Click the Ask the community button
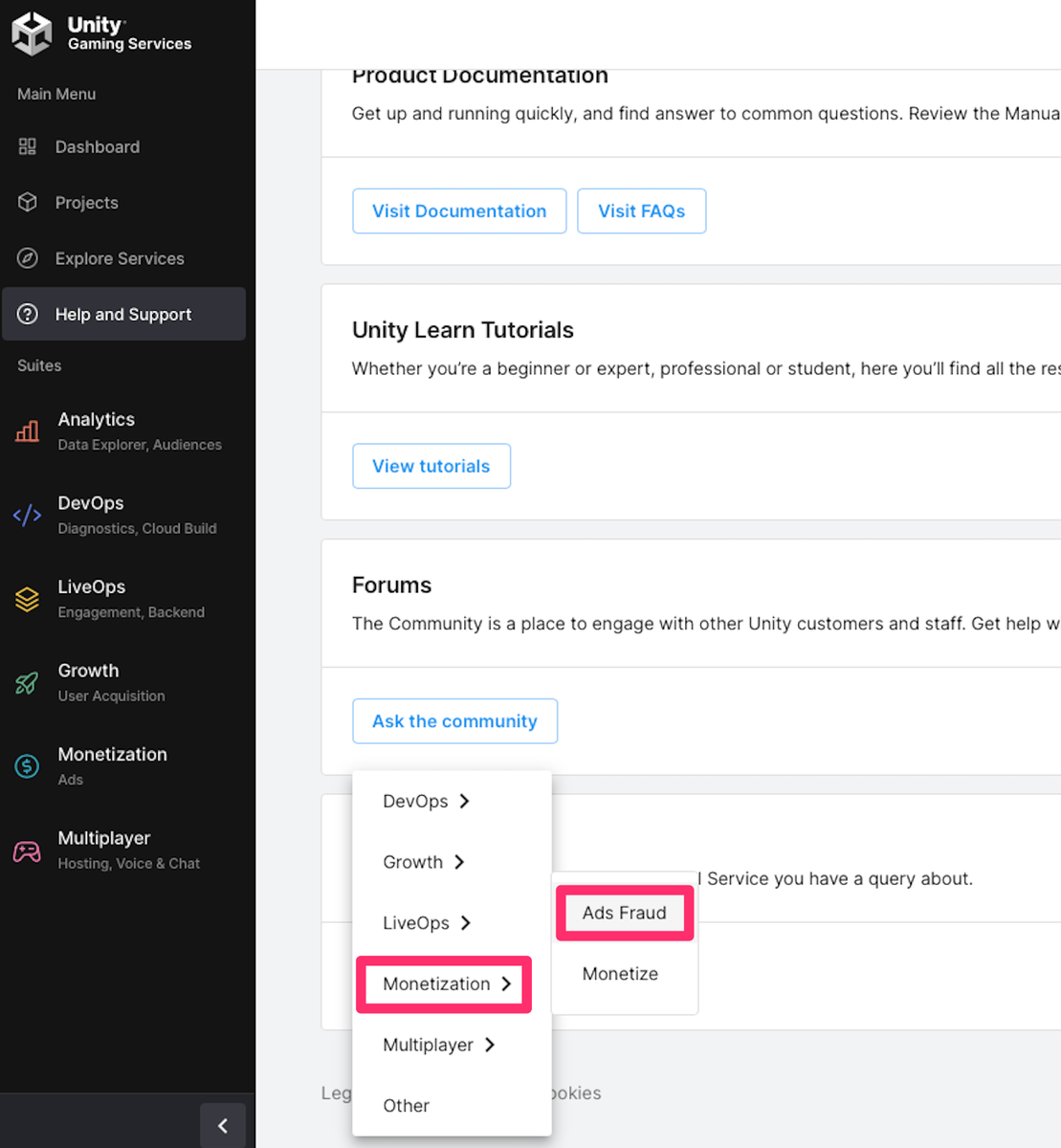This screenshot has height=1148, width=1061. [454, 721]
